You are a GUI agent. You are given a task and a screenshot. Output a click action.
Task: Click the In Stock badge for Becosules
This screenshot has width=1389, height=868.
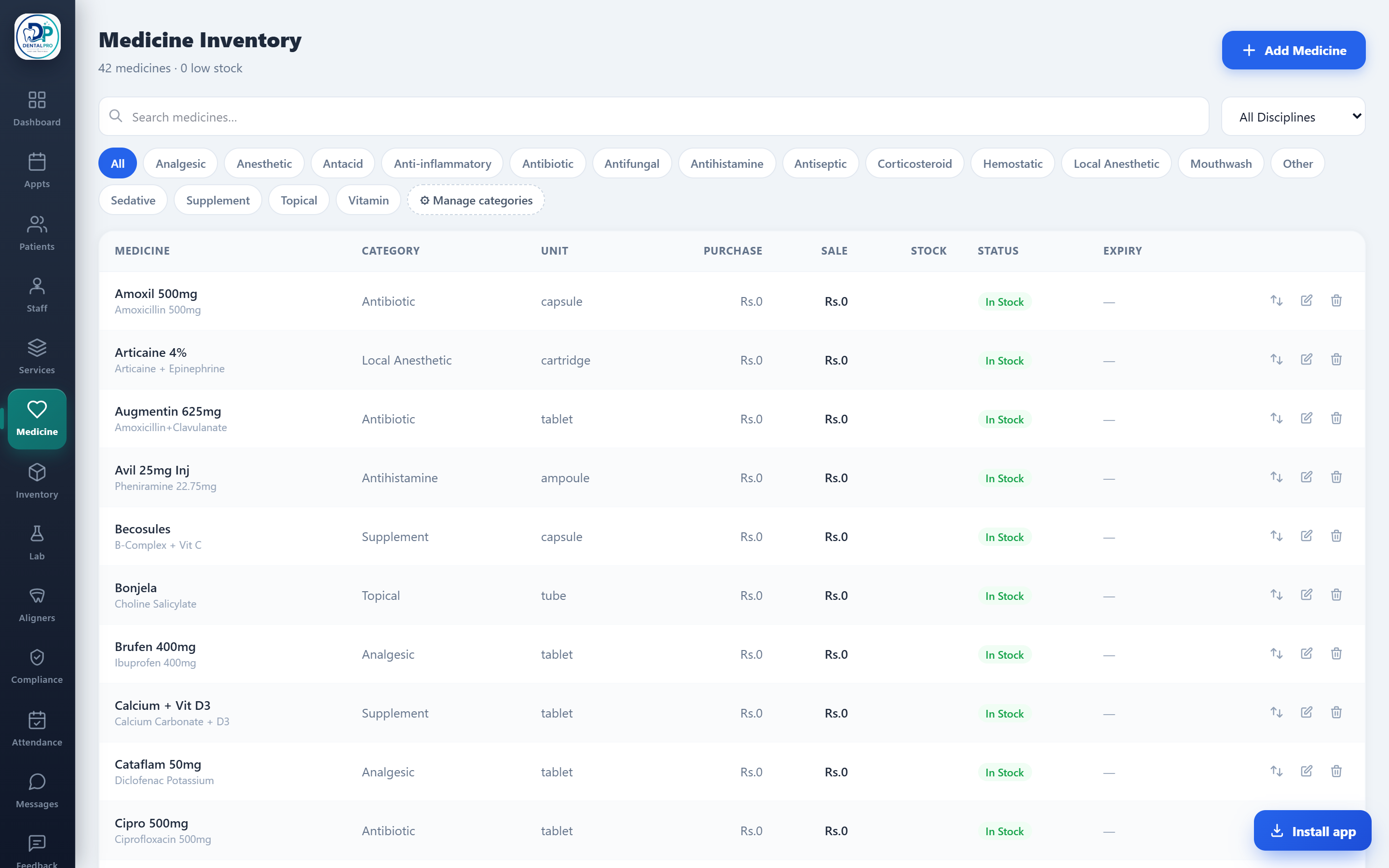[1004, 537]
